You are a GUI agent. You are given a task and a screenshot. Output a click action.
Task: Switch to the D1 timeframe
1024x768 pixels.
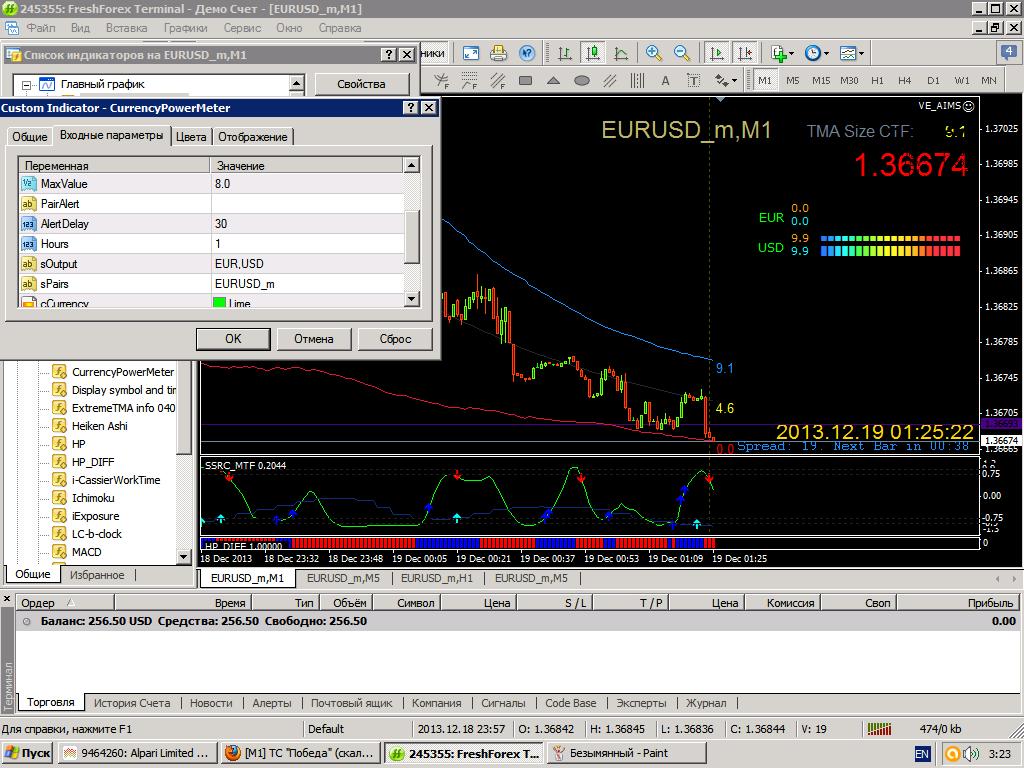(933, 80)
